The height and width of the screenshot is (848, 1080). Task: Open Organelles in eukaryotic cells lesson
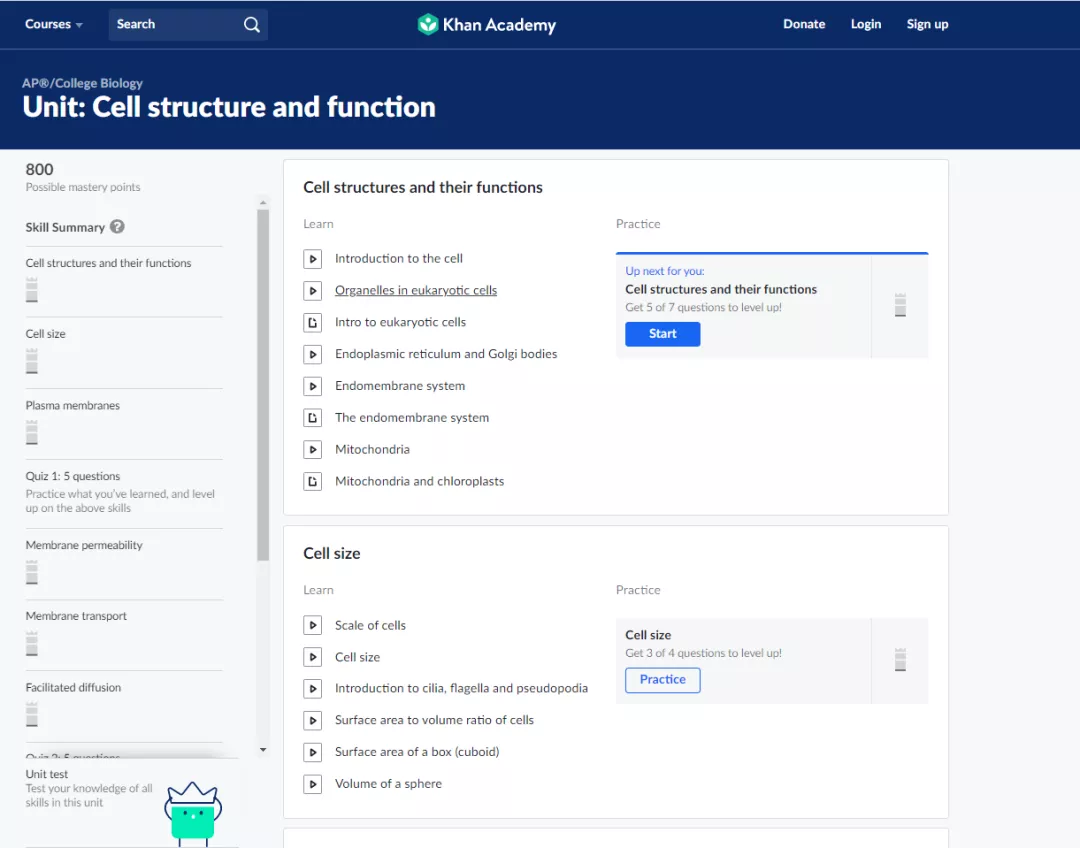(416, 291)
